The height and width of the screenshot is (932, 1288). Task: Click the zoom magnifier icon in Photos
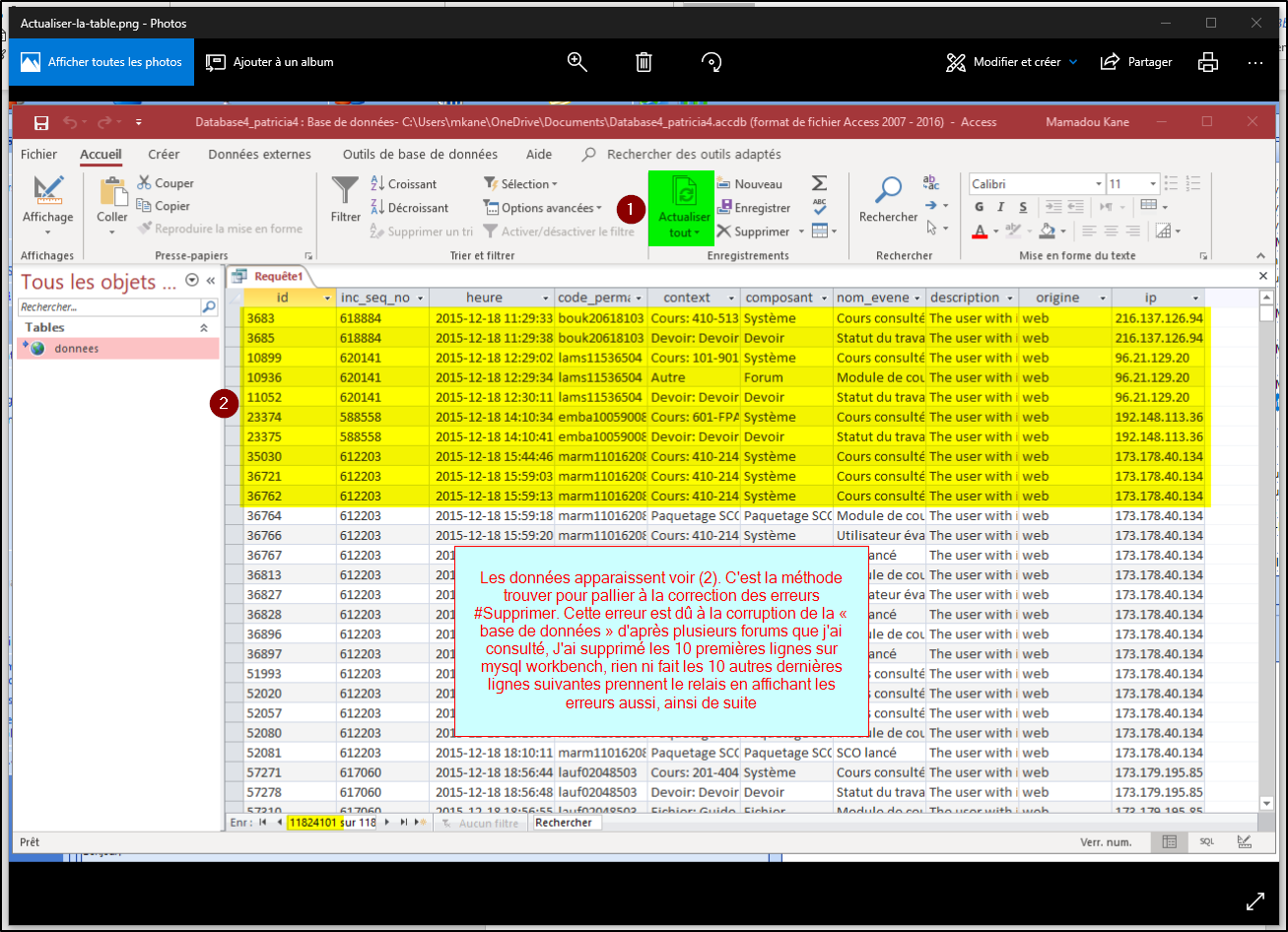[x=577, y=62]
